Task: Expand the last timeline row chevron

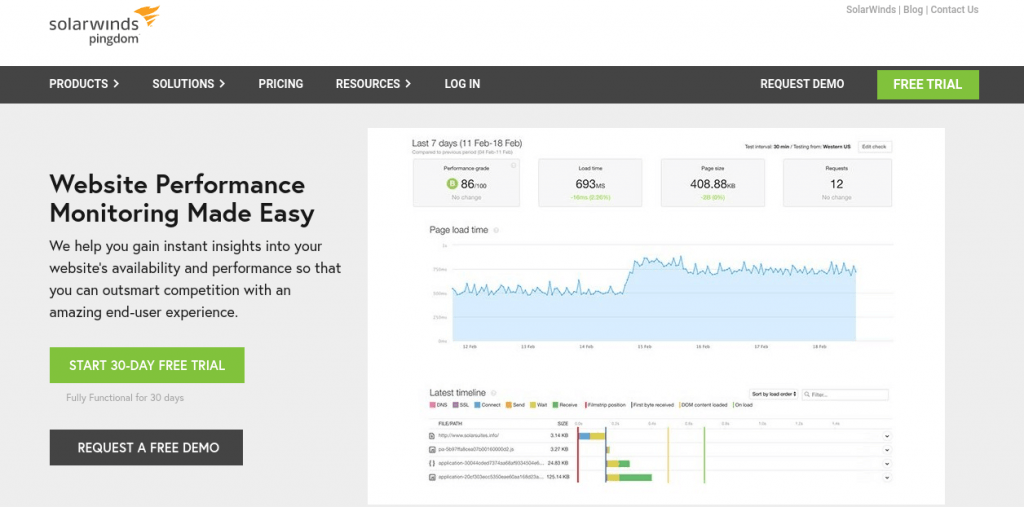Action: pos(887,478)
